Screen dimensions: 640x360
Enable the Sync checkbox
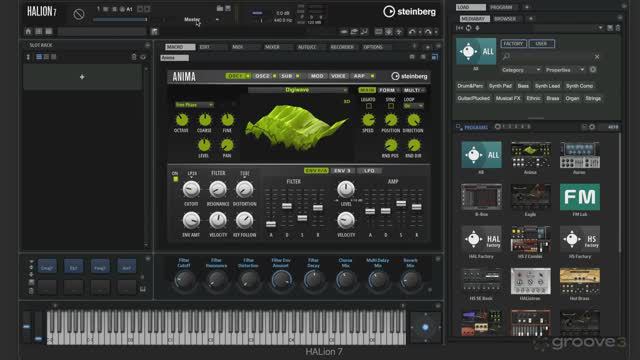pos(391,106)
